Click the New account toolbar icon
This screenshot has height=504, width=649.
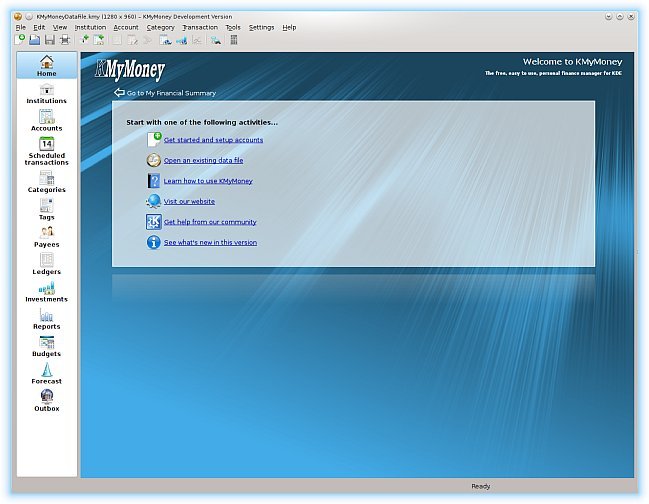pyautogui.click(x=99, y=40)
